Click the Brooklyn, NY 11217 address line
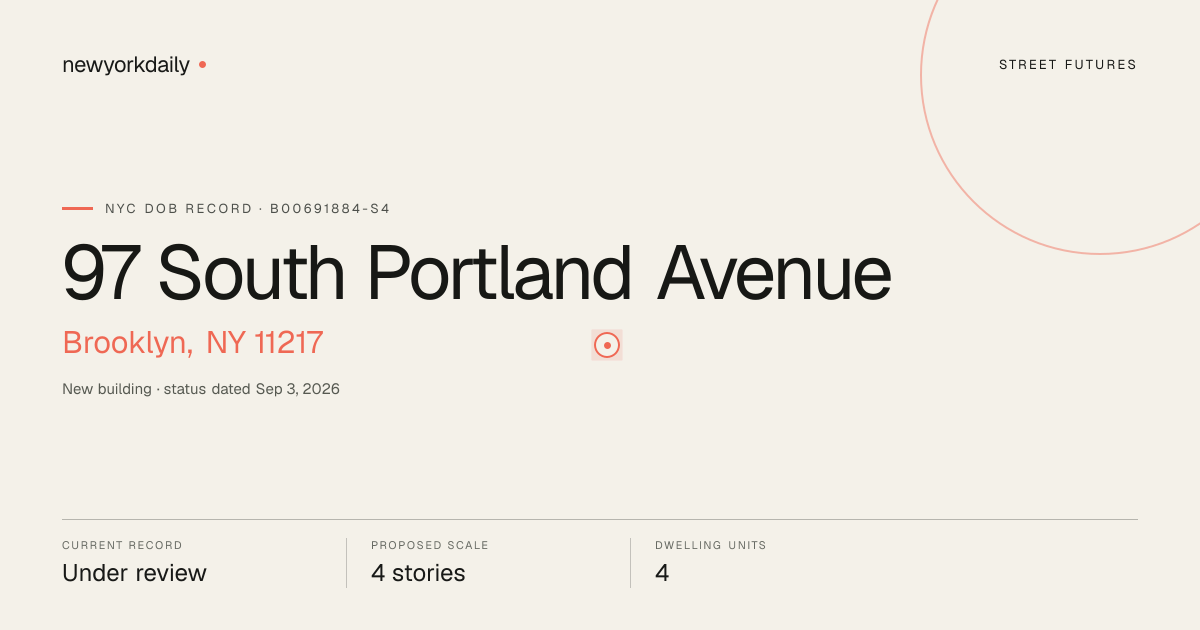This screenshot has height=630, width=1200. click(x=193, y=343)
